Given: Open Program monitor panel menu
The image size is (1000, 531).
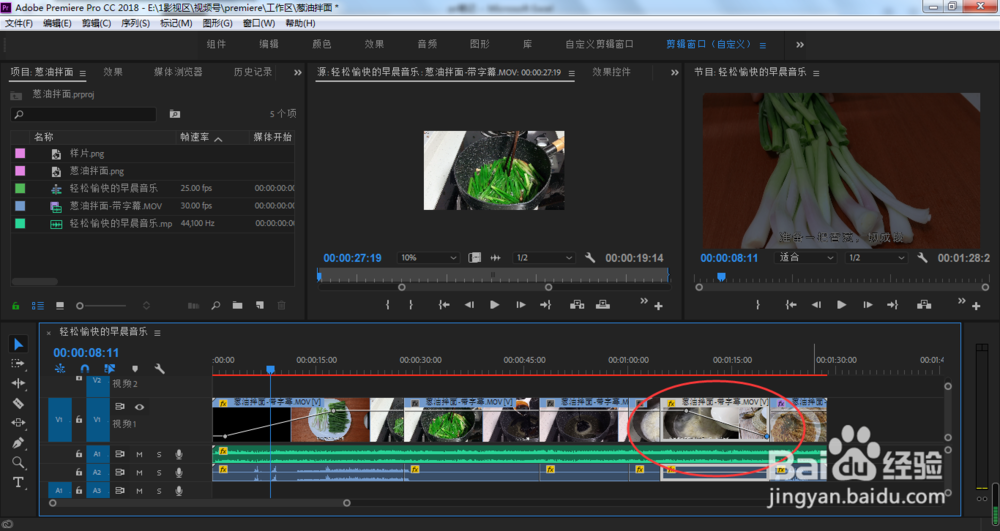Looking at the screenshot, I should 816,73.
